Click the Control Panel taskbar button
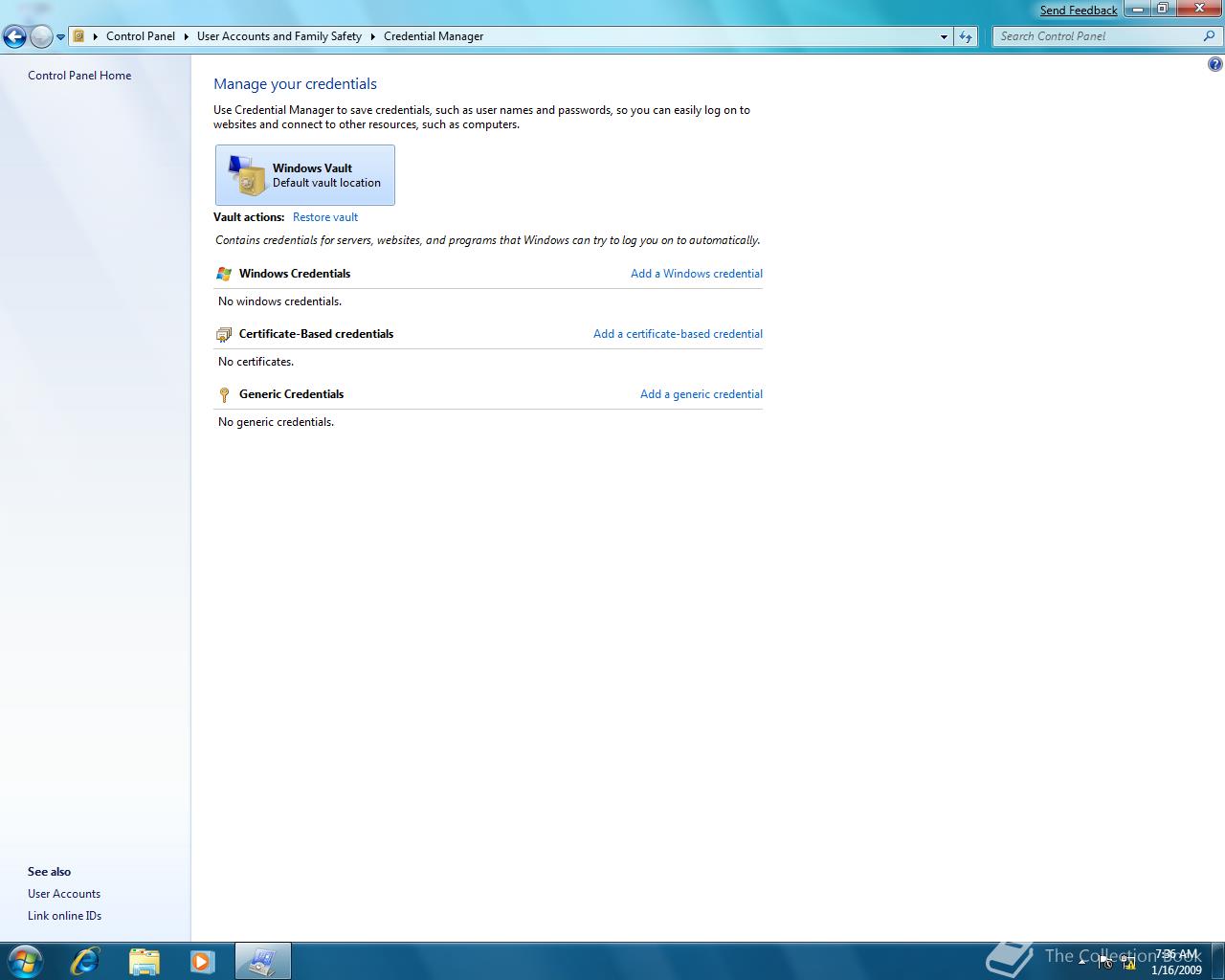1225x980 pixels. [262, 961]
